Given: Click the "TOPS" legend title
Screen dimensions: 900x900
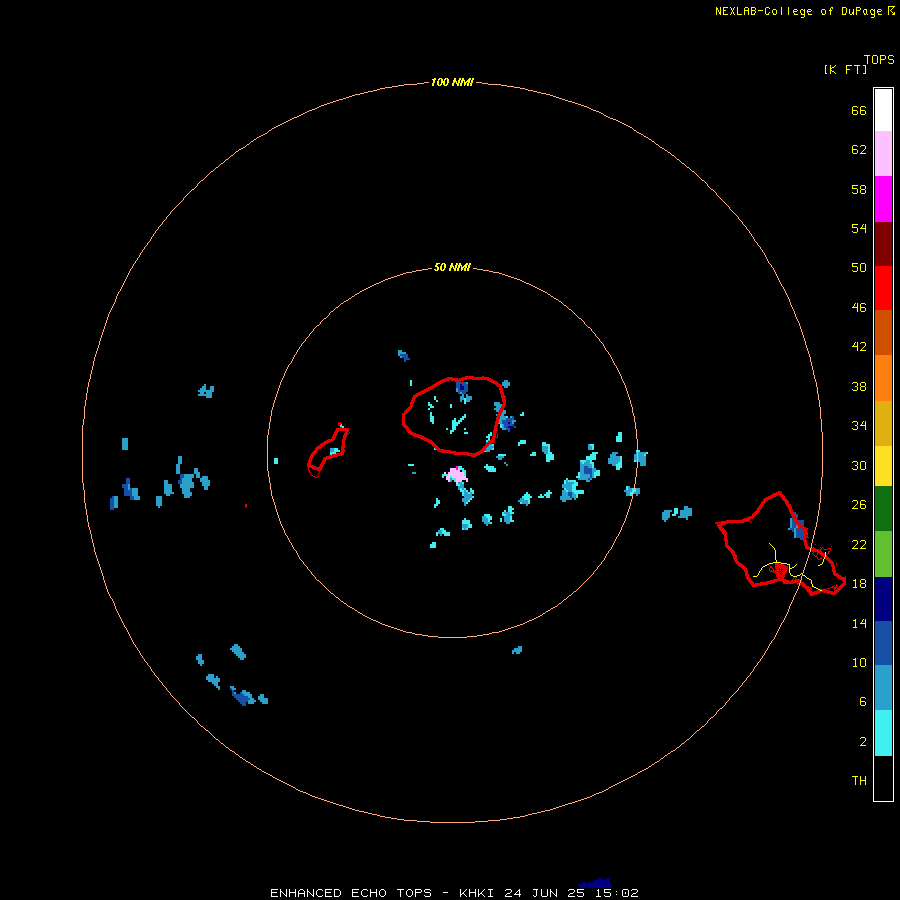Looking at the screenshot, I should (879, 60).
